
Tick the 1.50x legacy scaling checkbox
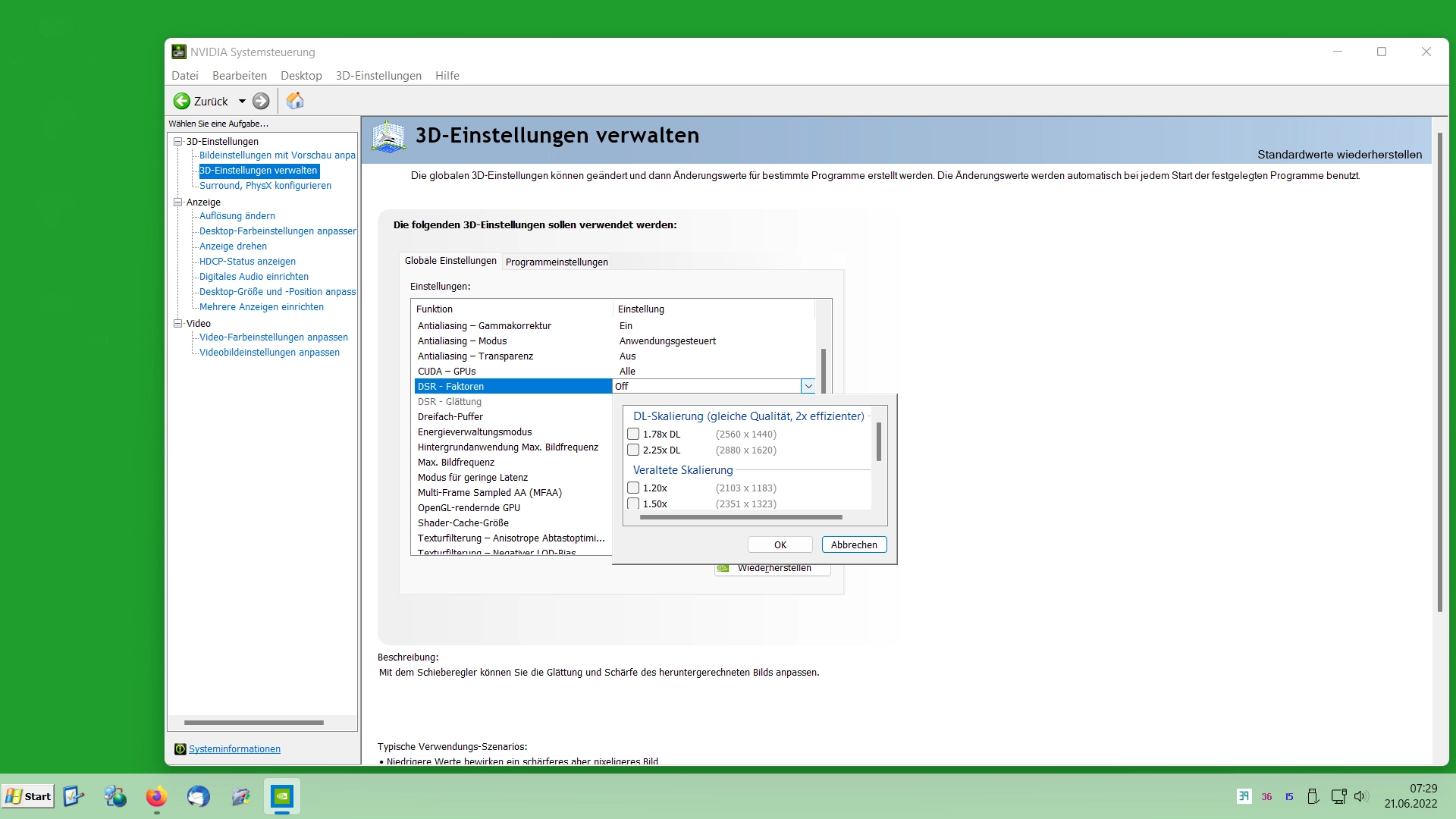(633, 504)
